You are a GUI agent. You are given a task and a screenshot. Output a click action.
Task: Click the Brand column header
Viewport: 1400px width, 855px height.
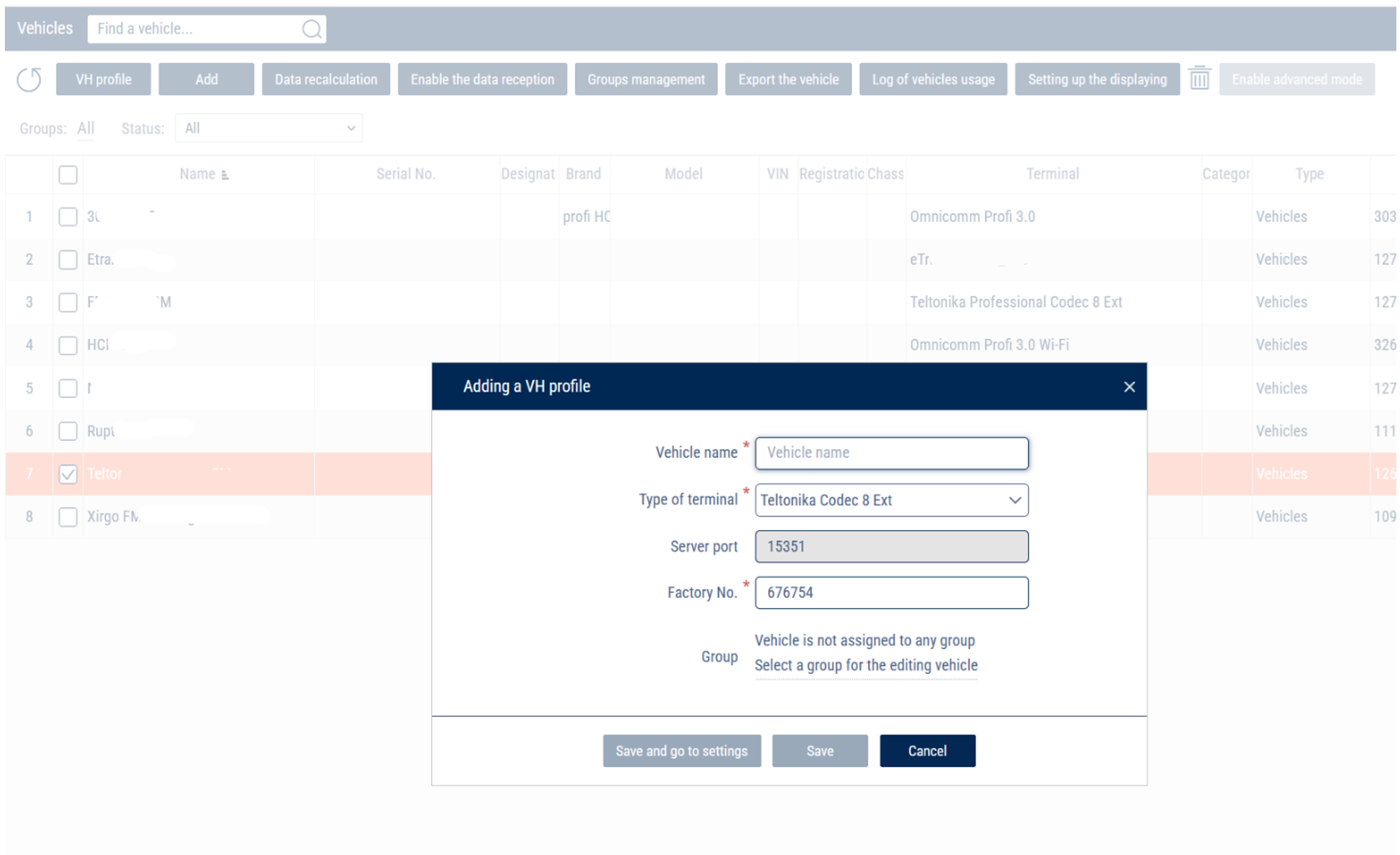[x=583, y=174]
